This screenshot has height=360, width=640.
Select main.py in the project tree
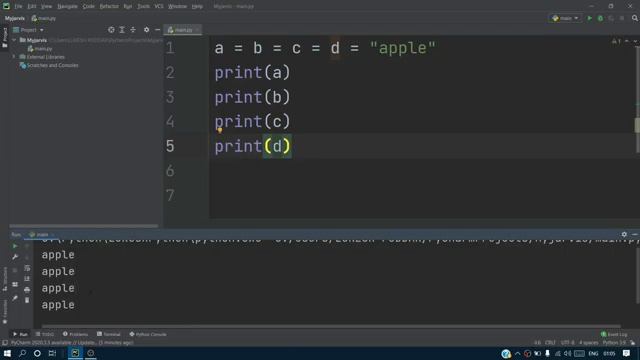coord(40,49)
